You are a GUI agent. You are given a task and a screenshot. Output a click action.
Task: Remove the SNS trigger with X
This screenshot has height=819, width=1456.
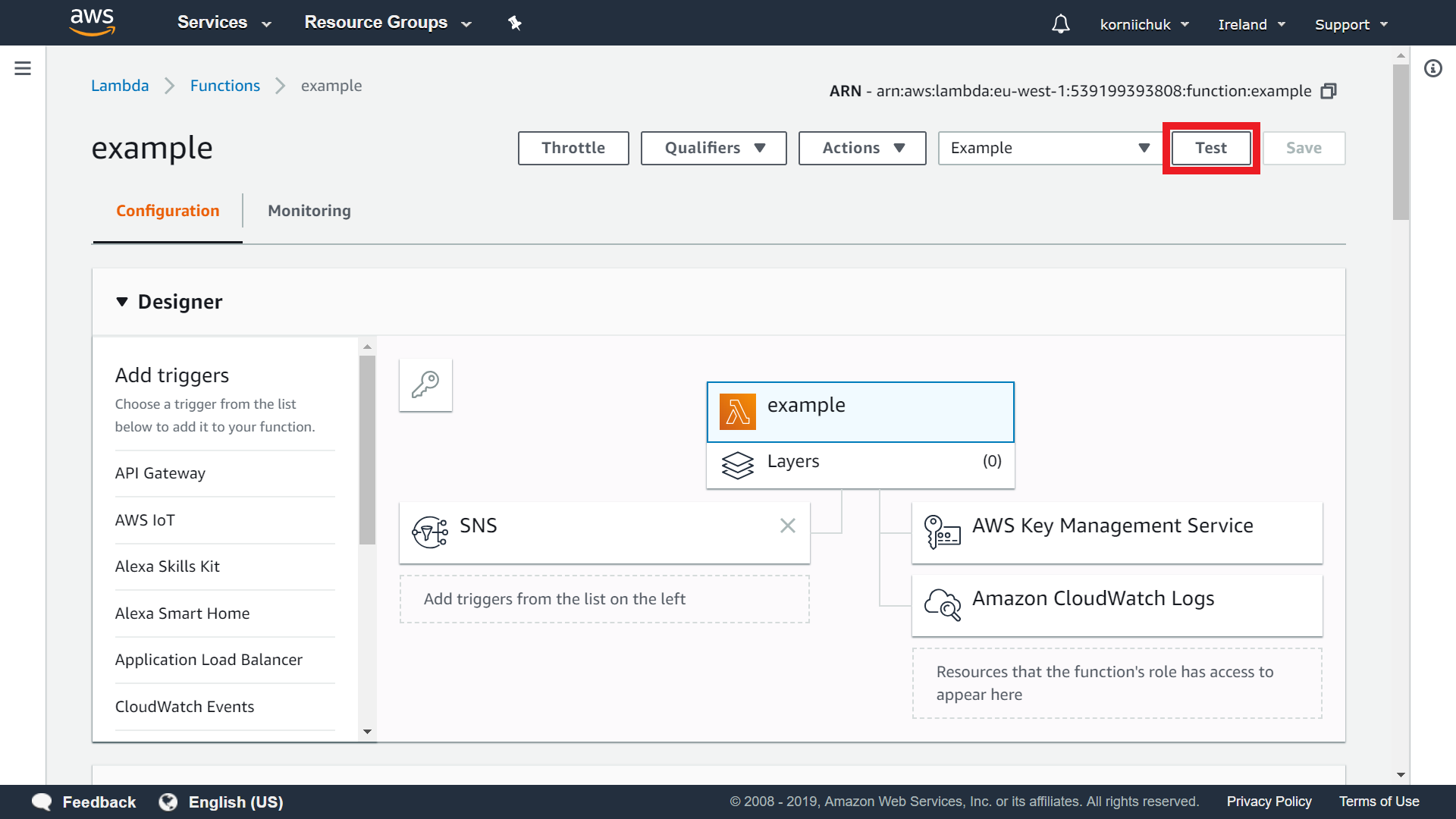[788, 526]
